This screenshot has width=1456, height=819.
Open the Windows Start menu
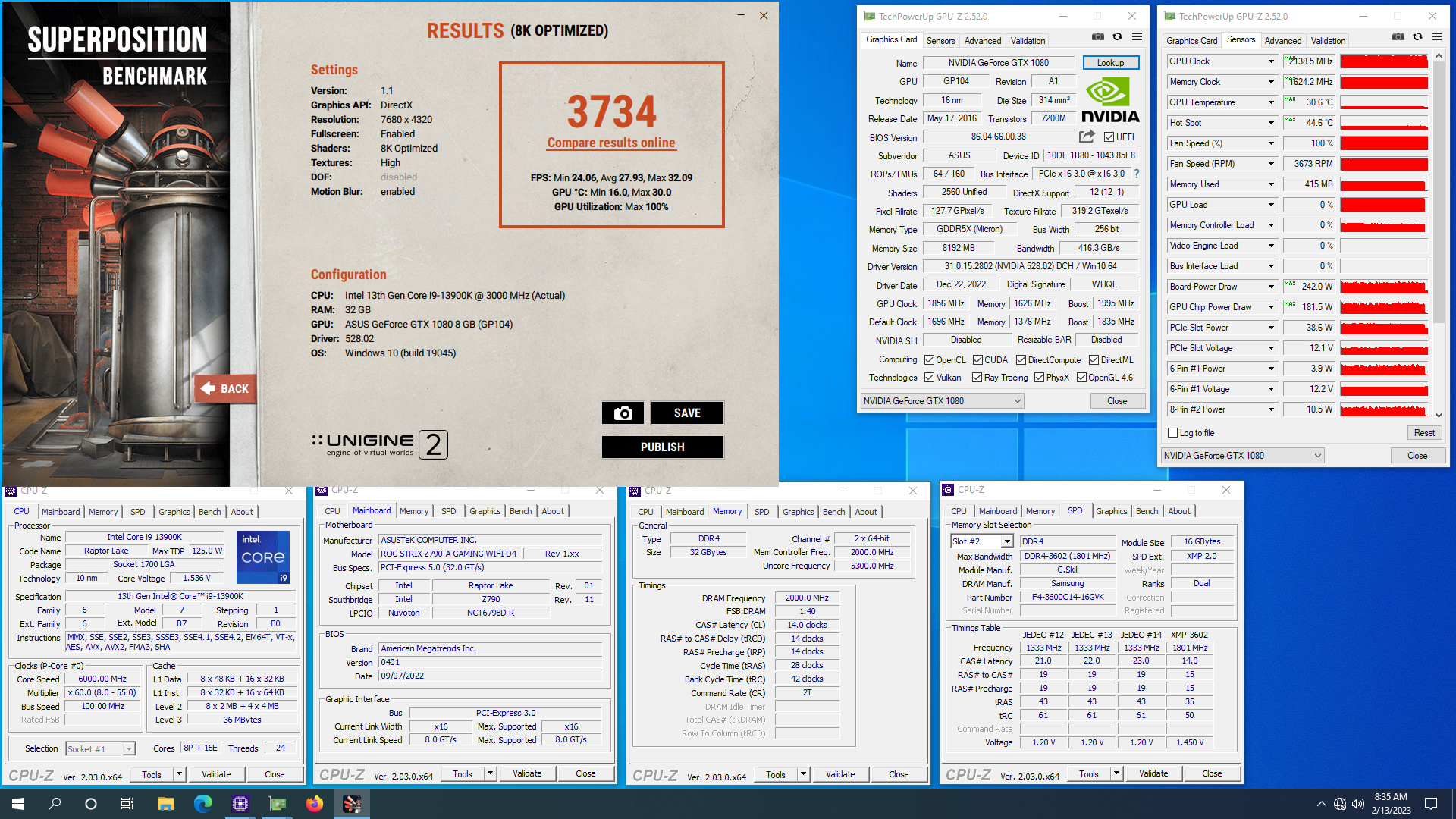pyautogui.click(x=18, y=804)
